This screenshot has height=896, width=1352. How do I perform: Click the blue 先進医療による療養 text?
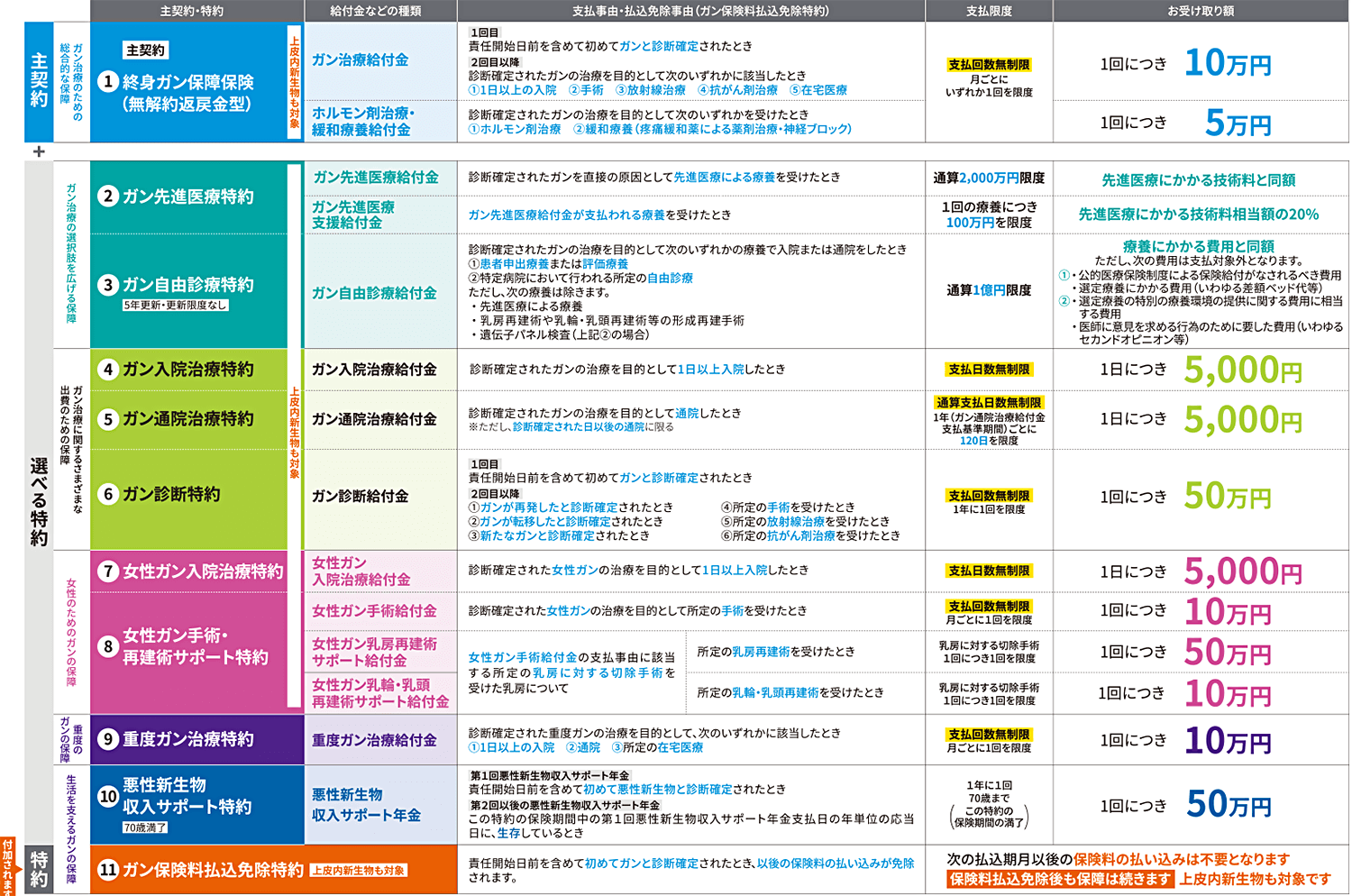point(725,178)
